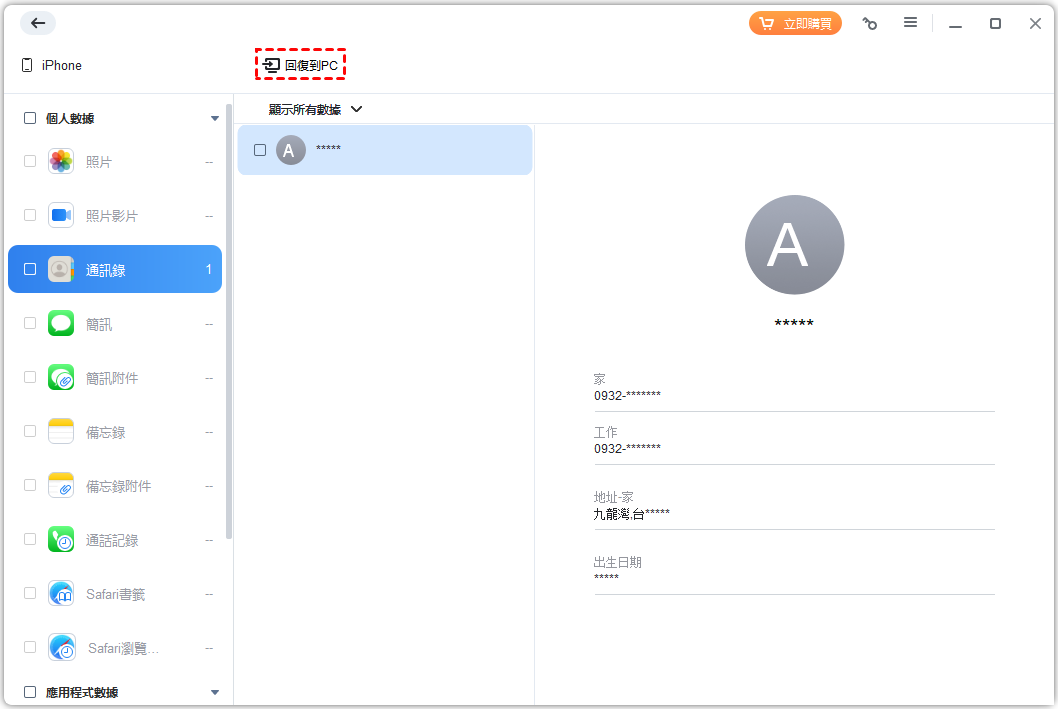Tick the 個人數據 checkbox

tap(30, 118)
